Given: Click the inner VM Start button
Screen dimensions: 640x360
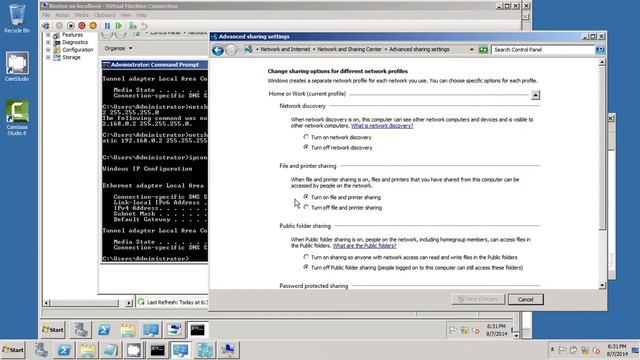Looking at the screenshot, I should pos(53,329).
